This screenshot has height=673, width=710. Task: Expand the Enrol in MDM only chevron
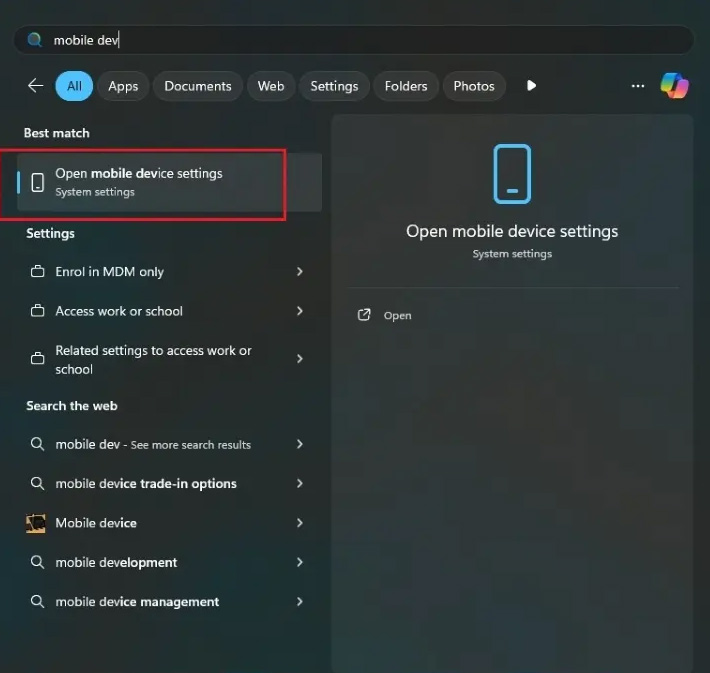(x=299, y=272)
